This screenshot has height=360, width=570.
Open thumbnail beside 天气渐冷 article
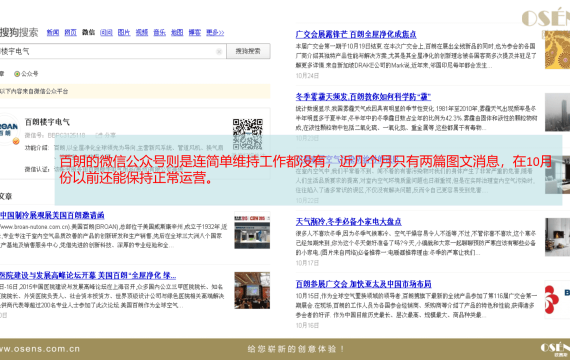[x=557, y=237]
